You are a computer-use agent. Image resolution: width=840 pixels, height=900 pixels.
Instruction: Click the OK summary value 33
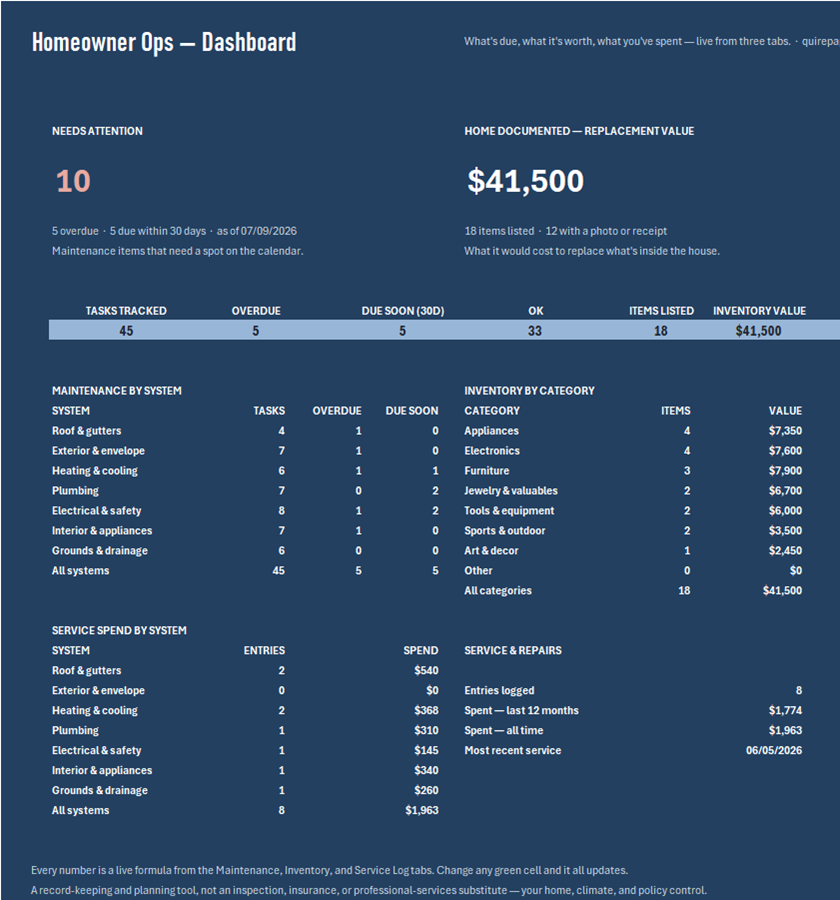pyautogui.click(x=535, y=331)
